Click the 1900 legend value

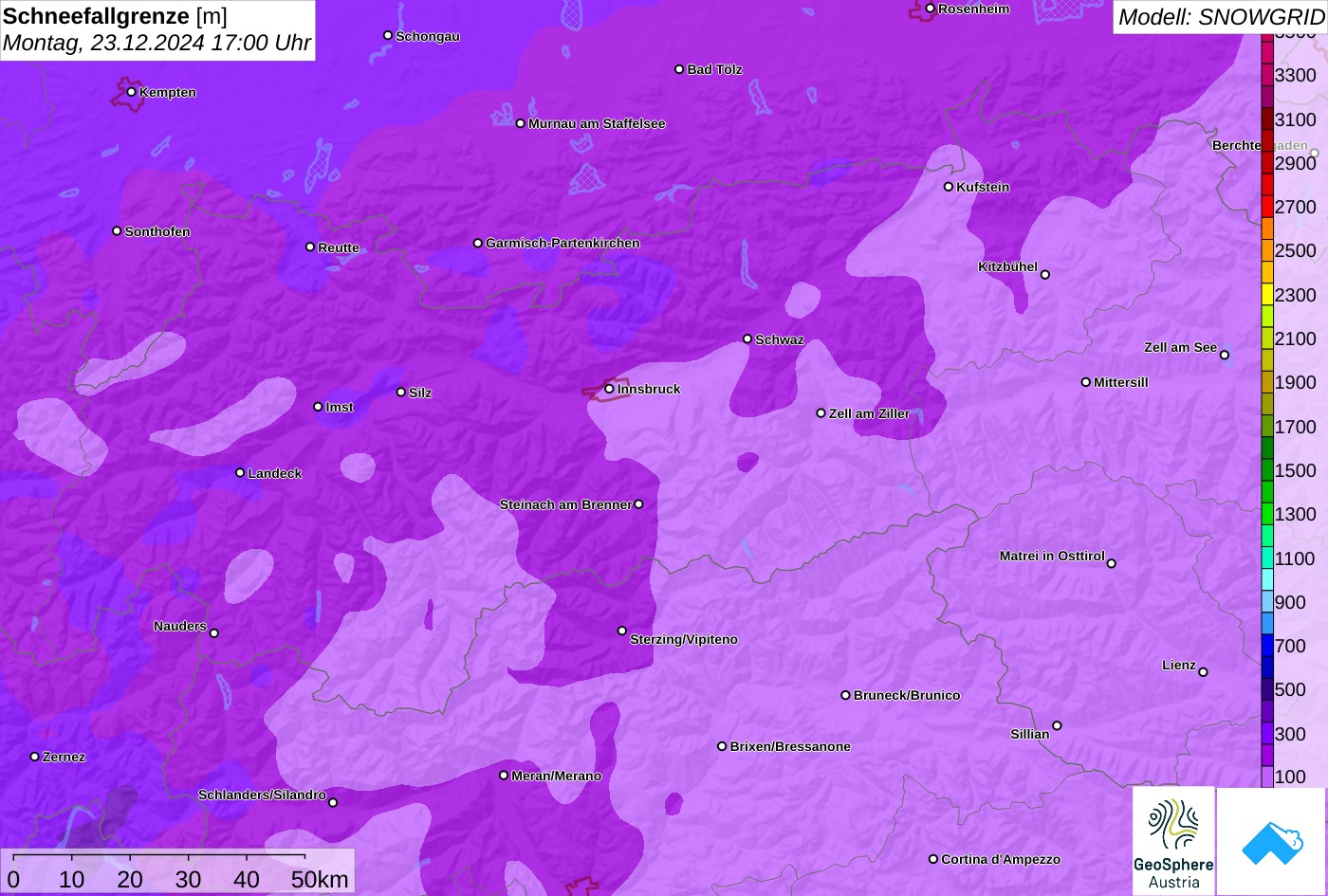pos(1296,382)
